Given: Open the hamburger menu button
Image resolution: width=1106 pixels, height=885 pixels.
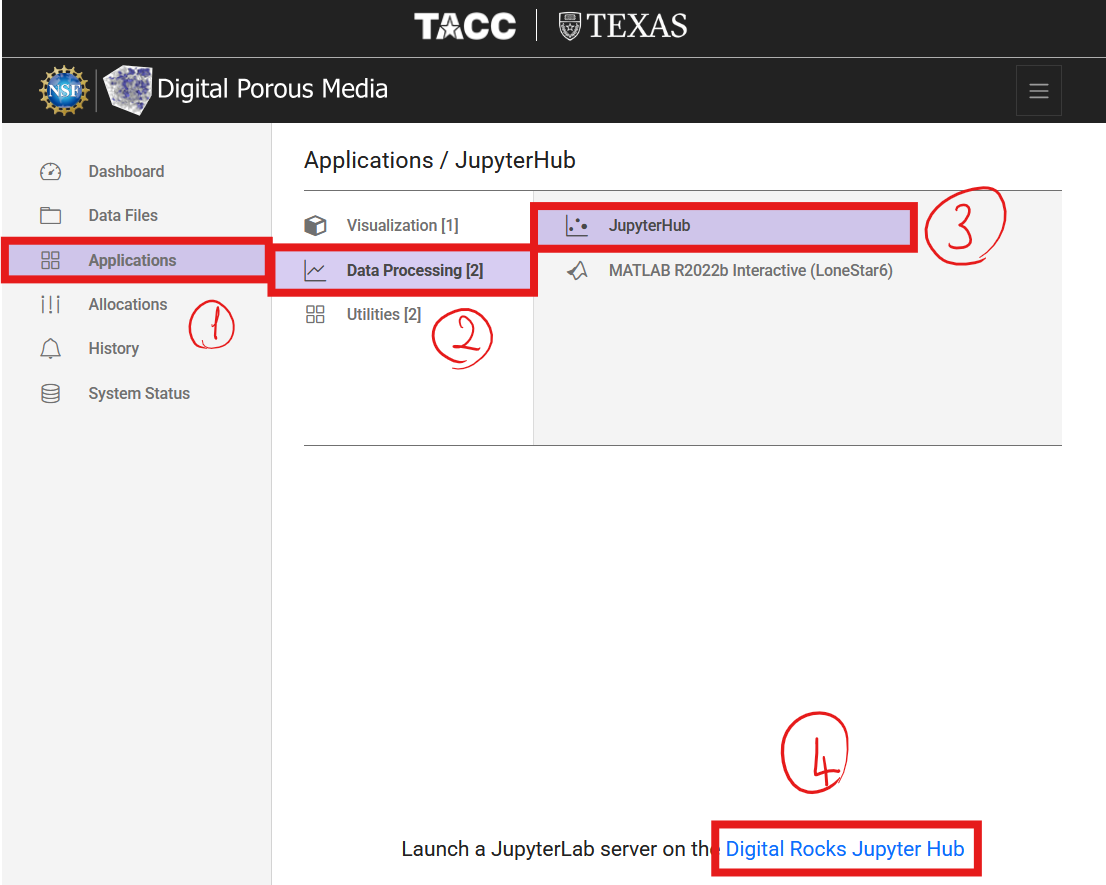Looking at the screenshot, I should click(x=1038, y=90).
